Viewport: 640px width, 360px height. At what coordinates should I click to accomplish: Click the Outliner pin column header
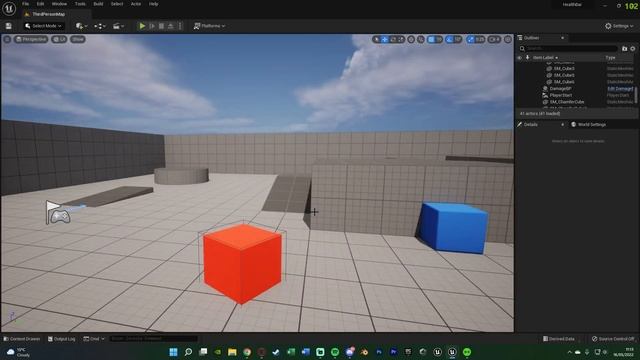pyautogui.click(x=527, y=58)
